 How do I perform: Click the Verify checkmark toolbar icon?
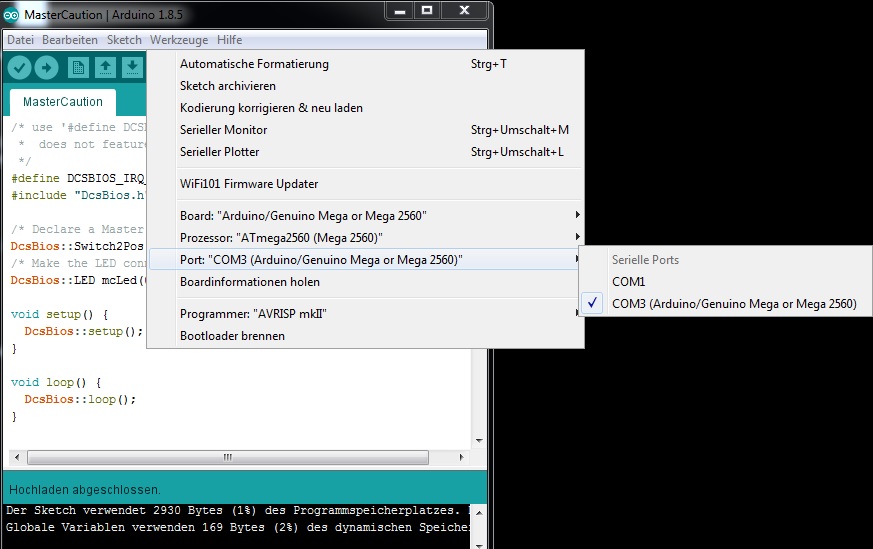(19, 68)
